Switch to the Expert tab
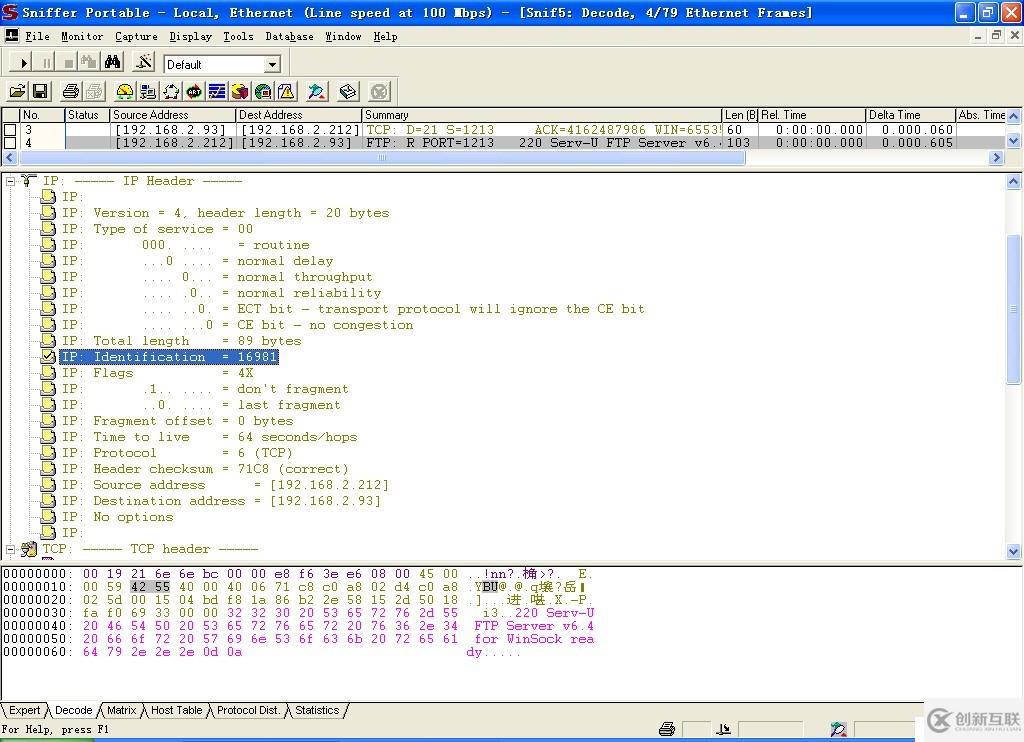 coord(25,710)
